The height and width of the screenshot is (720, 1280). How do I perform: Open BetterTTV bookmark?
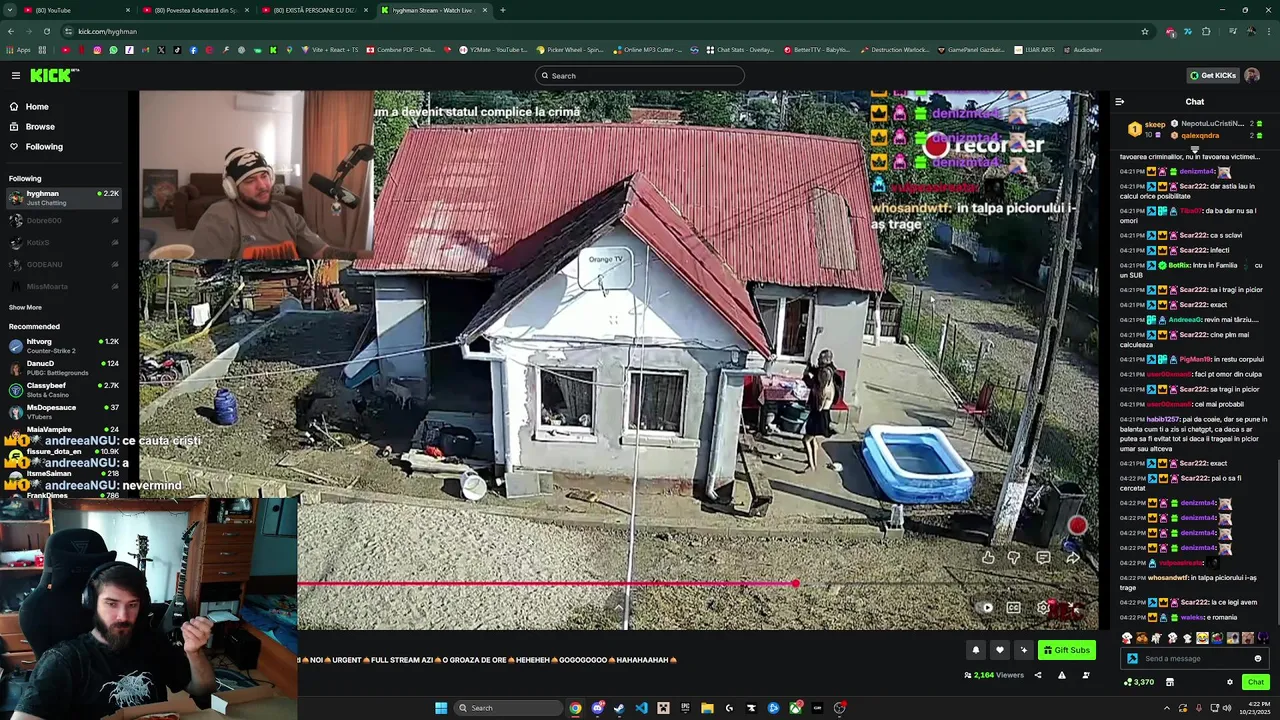[816, 50]
